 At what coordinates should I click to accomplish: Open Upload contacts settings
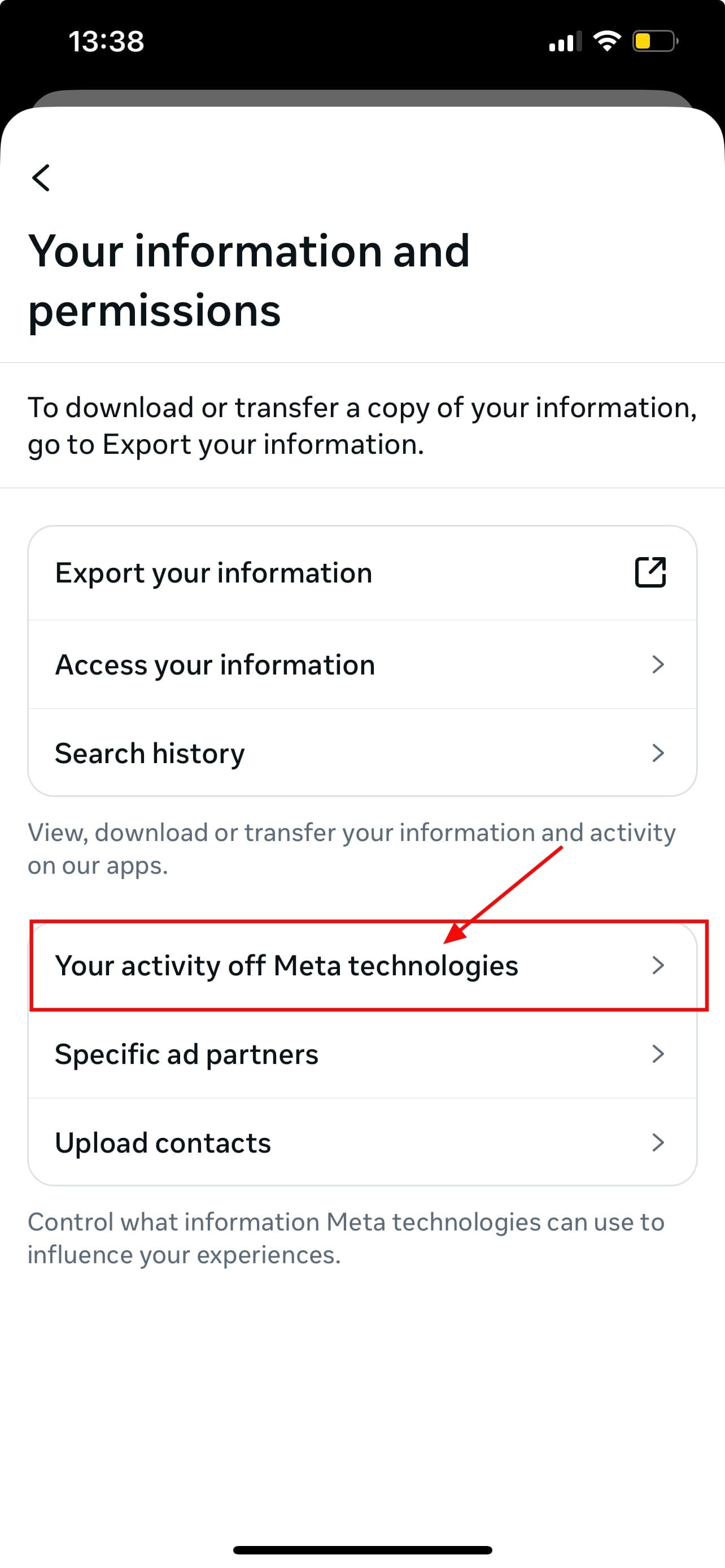click(163, 1142)
